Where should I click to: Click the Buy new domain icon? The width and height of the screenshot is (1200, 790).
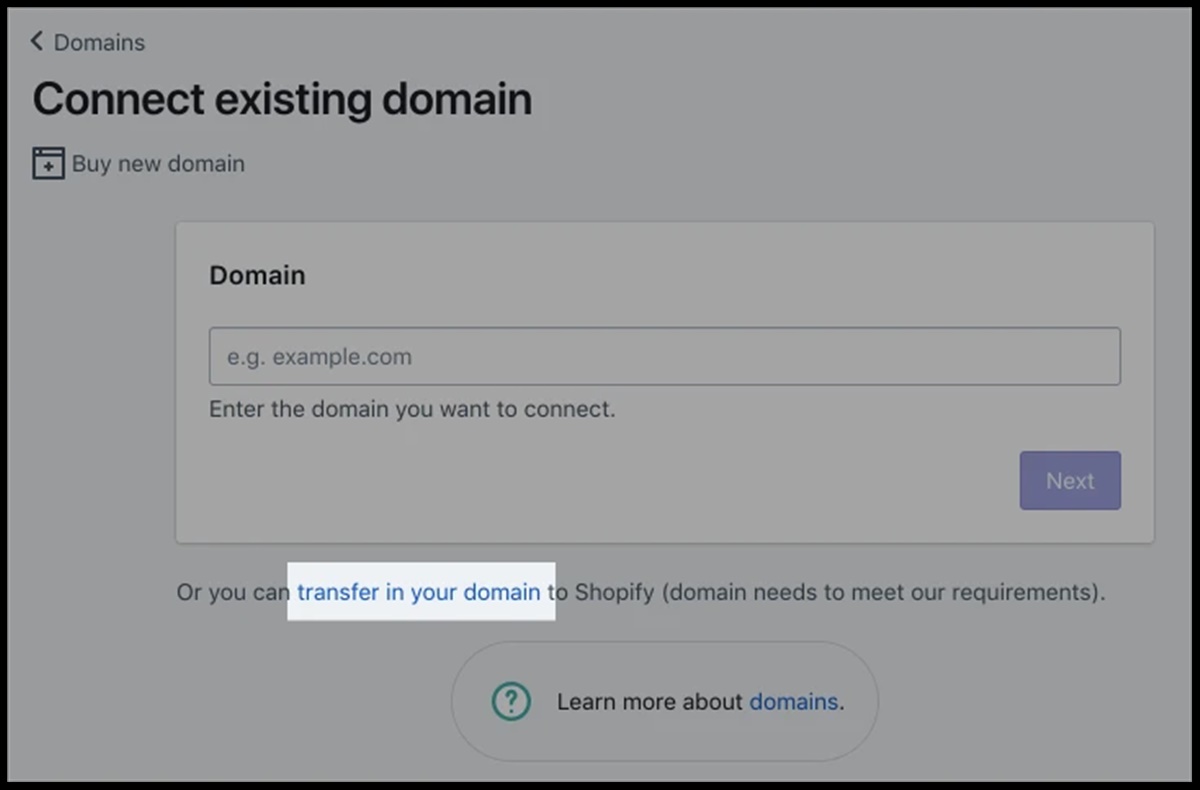48,163
